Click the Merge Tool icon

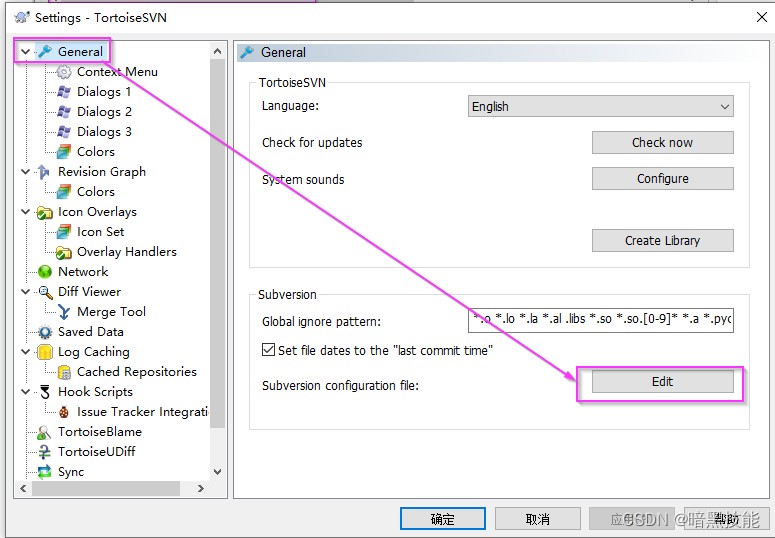coord(64,312)
